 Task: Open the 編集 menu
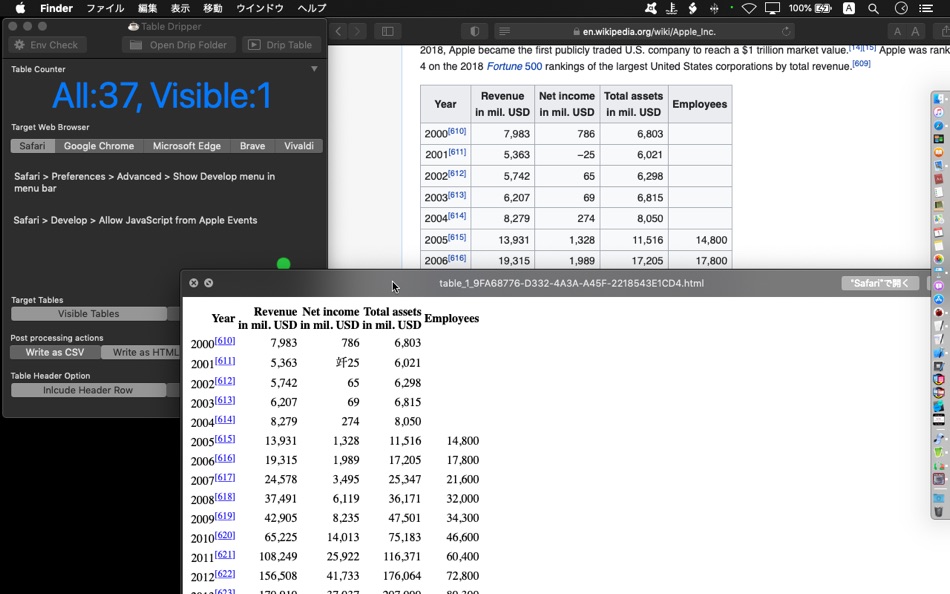[147, 8]
